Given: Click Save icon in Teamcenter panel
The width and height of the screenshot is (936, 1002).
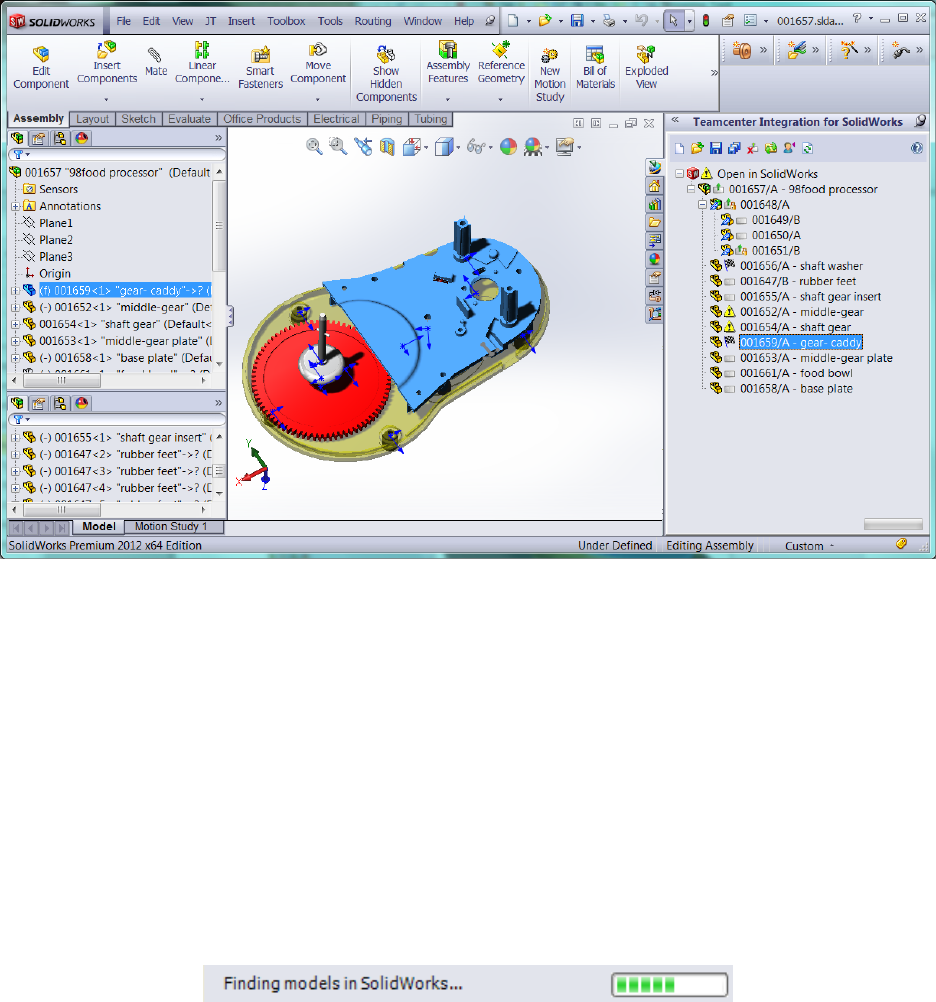Looking at the screenshot, I should coord(716,148).
